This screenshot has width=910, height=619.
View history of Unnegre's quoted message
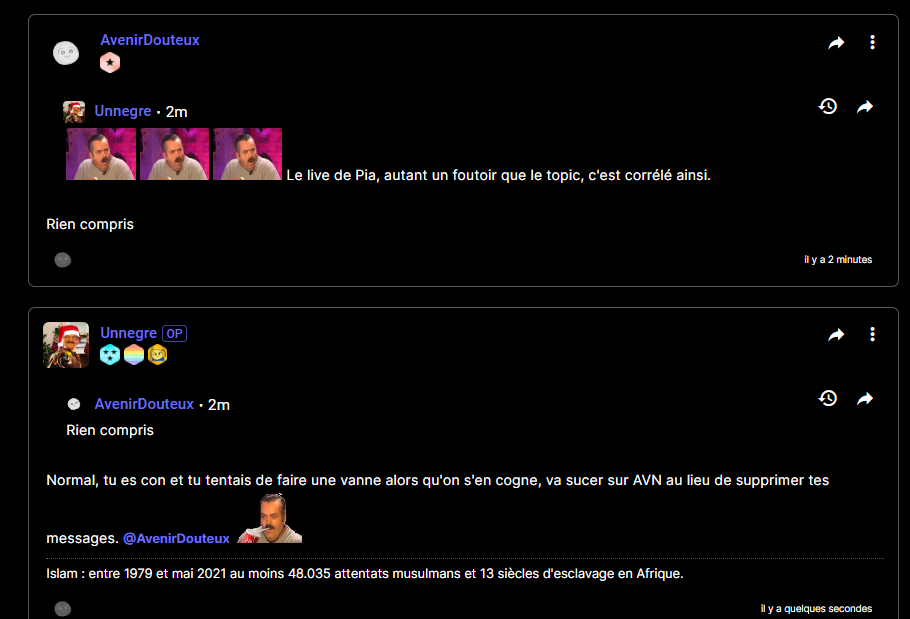[x=828, y=106]
